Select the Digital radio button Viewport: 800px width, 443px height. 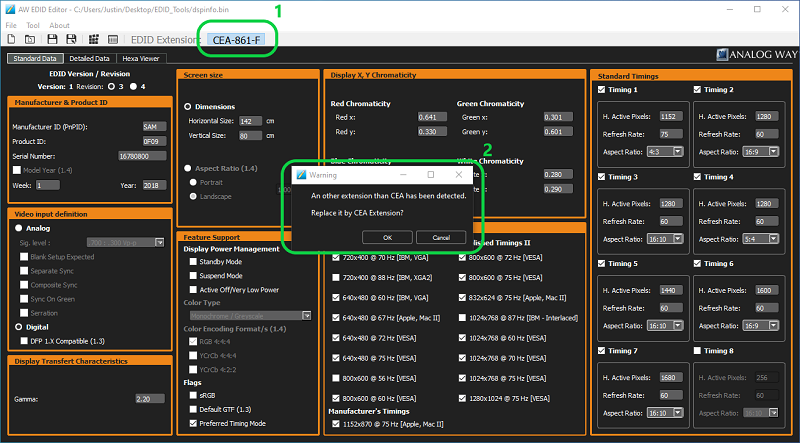17,327
